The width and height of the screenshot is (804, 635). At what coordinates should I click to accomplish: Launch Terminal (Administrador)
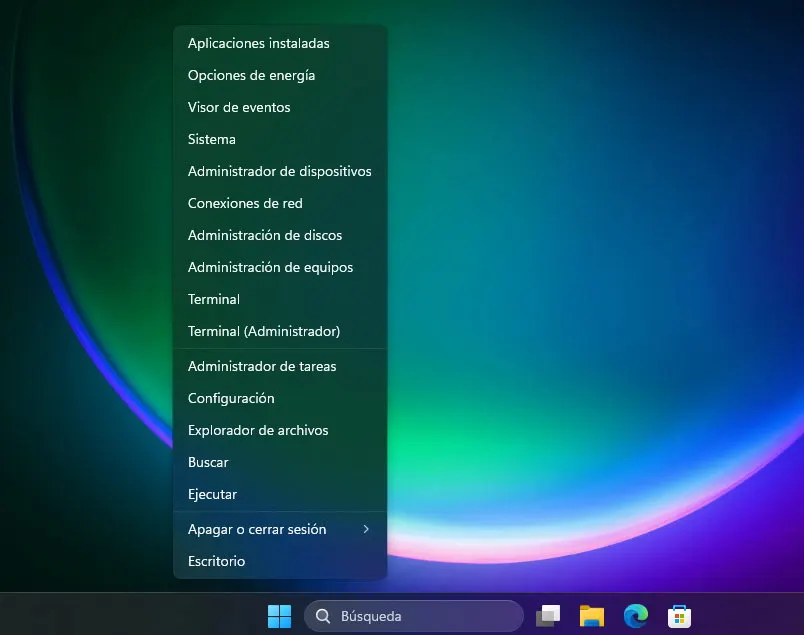pyautogui.click(x=280, y=331)
